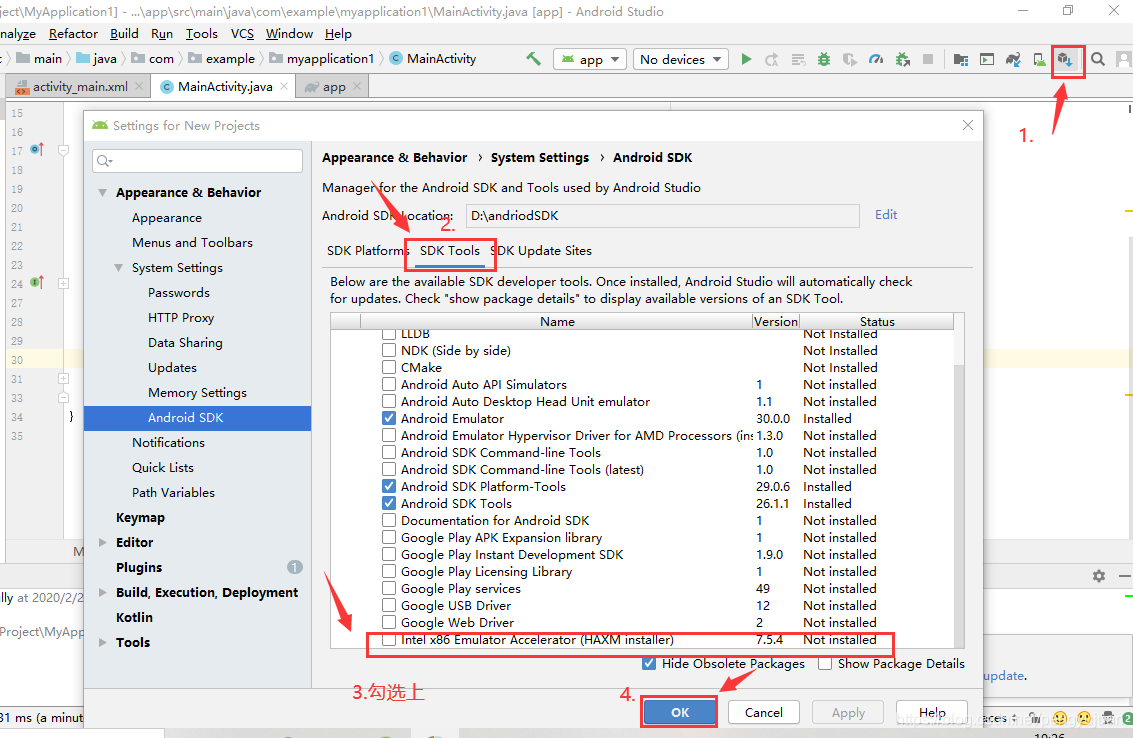Viewport: 1133px width, 738px height.
Task: Switch to SDK Update Sites tab
Action: tap(542, 251)
